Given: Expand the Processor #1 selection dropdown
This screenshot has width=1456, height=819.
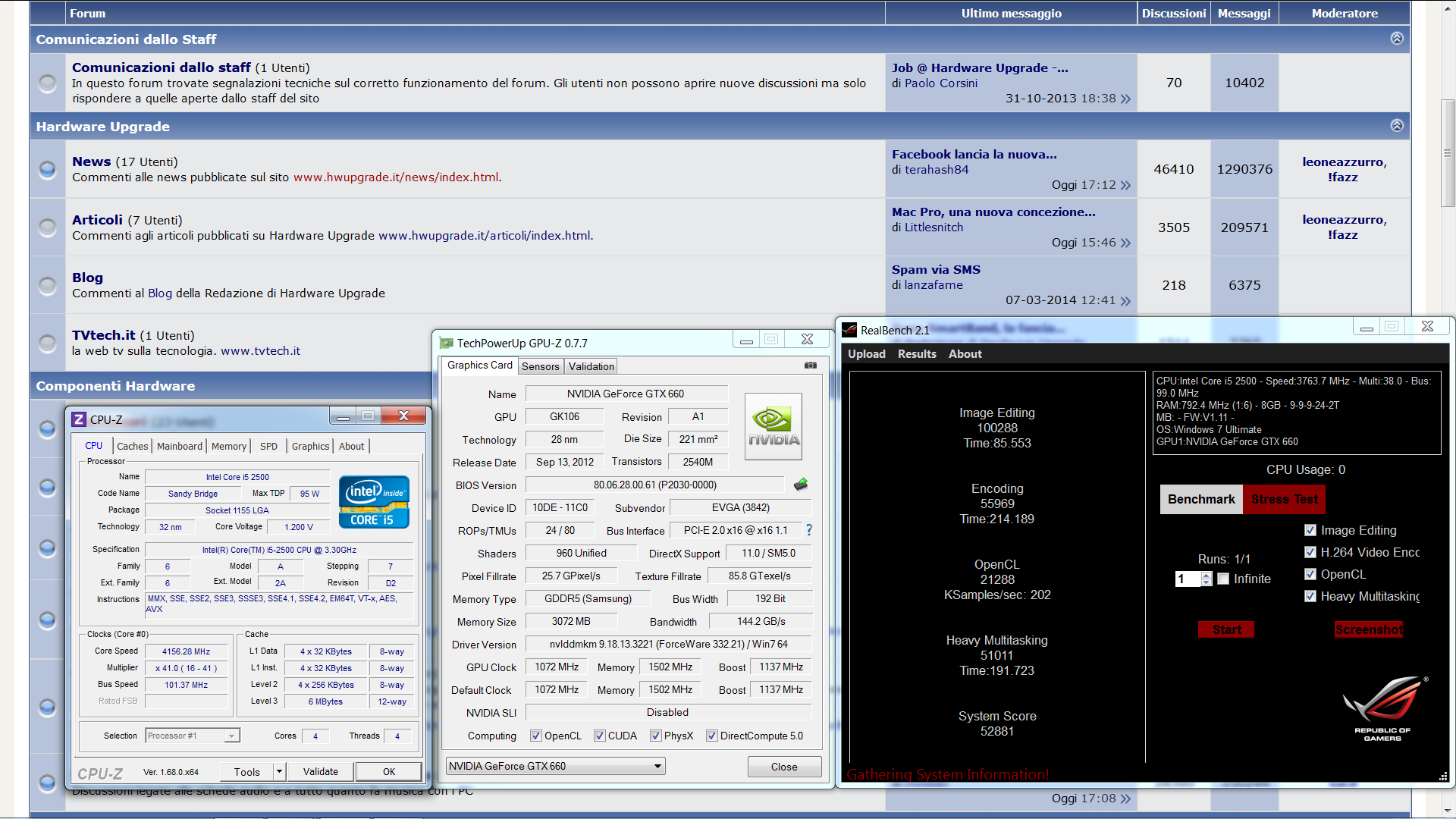Looking at the screenshot, I should [231, 736].
